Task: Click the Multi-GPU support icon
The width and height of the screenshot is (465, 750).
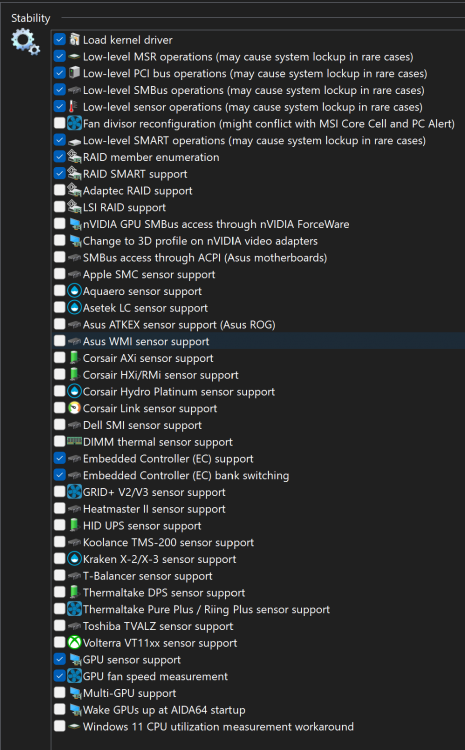Action: click(x=75, y=693)
